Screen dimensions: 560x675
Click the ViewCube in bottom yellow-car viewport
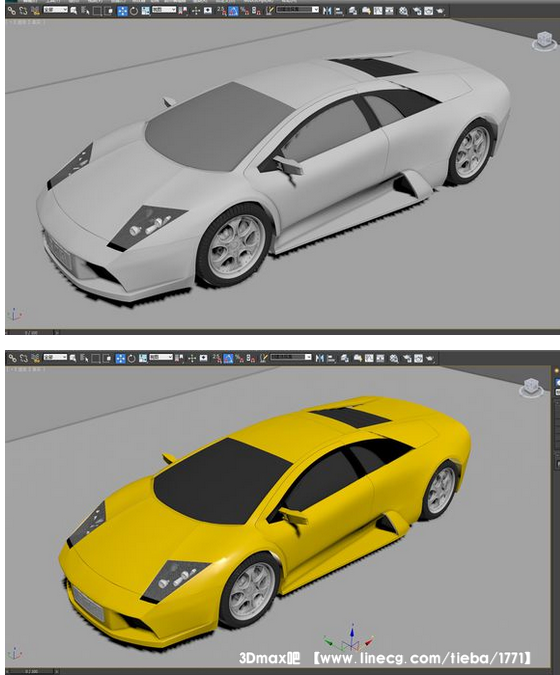[x=531, y=387]
